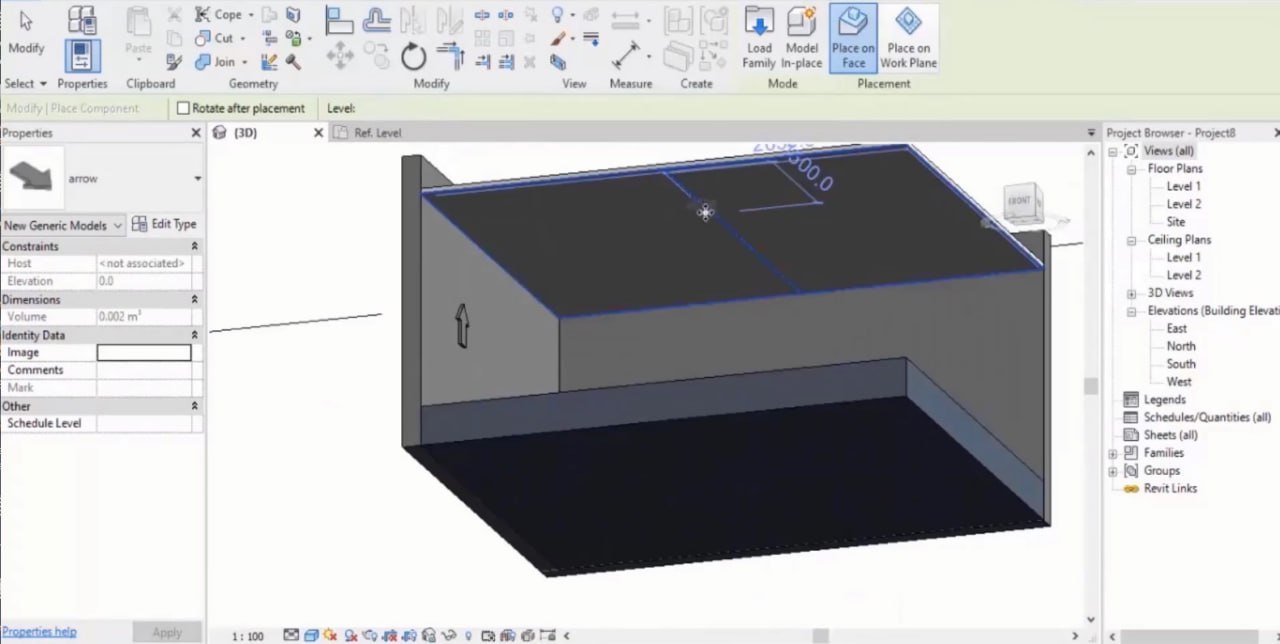Select Schedules/Quantities (all) in browser
The height and width of the screenshot is (644, 1280).
(x=1207, y=417)
